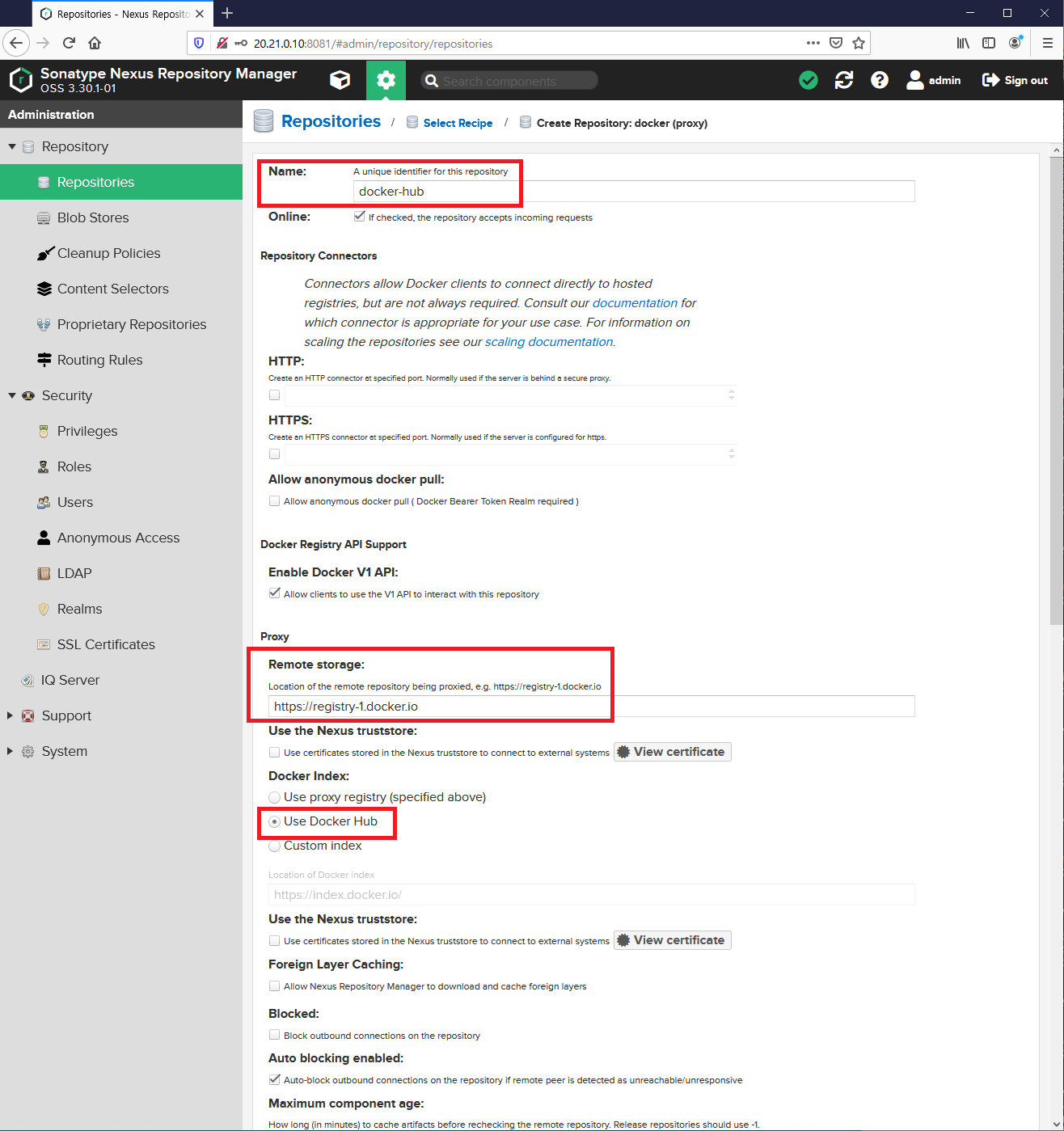Toggle the browser sidebar icon

pyautogui.click(x=989, y=43)
